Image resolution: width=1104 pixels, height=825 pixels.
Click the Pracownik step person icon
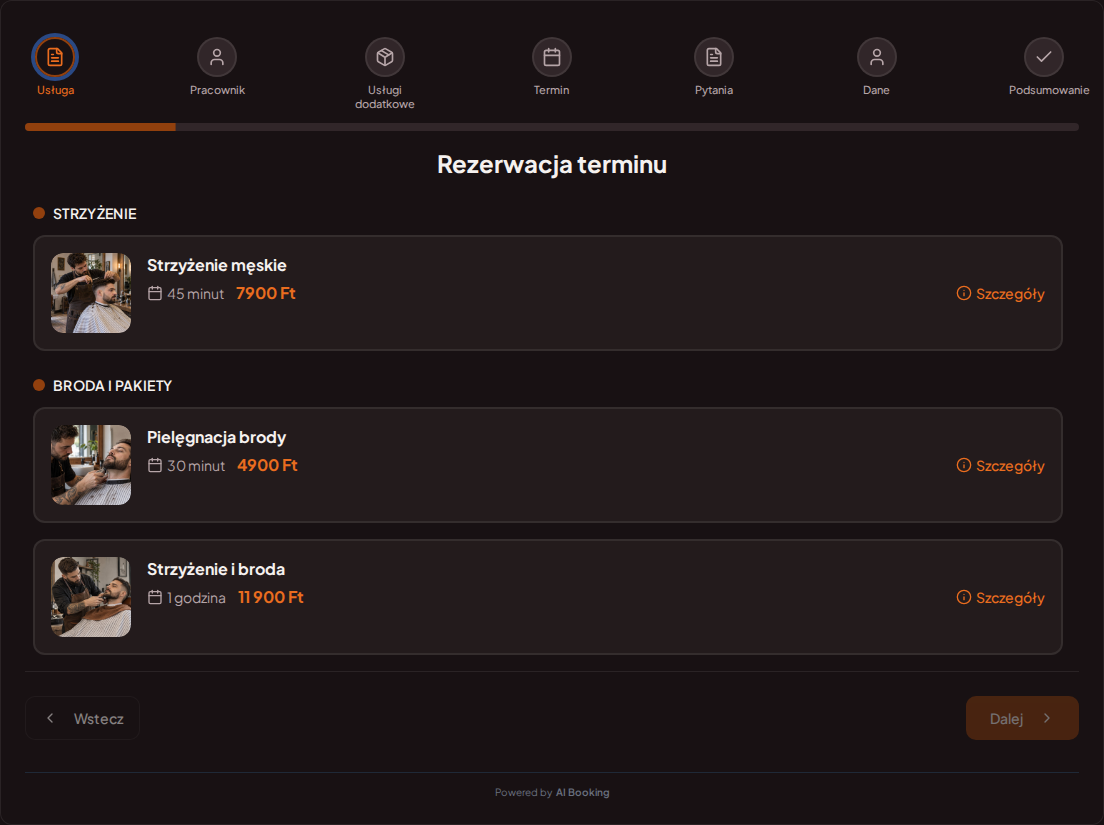pyautogui.click(x=217, y=57)
